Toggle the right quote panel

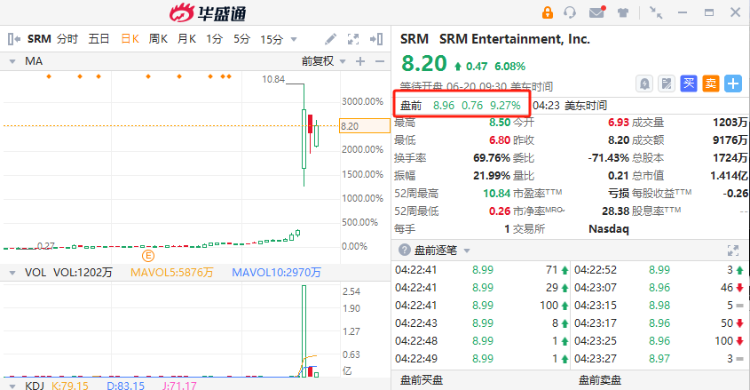tap(376, 39)
